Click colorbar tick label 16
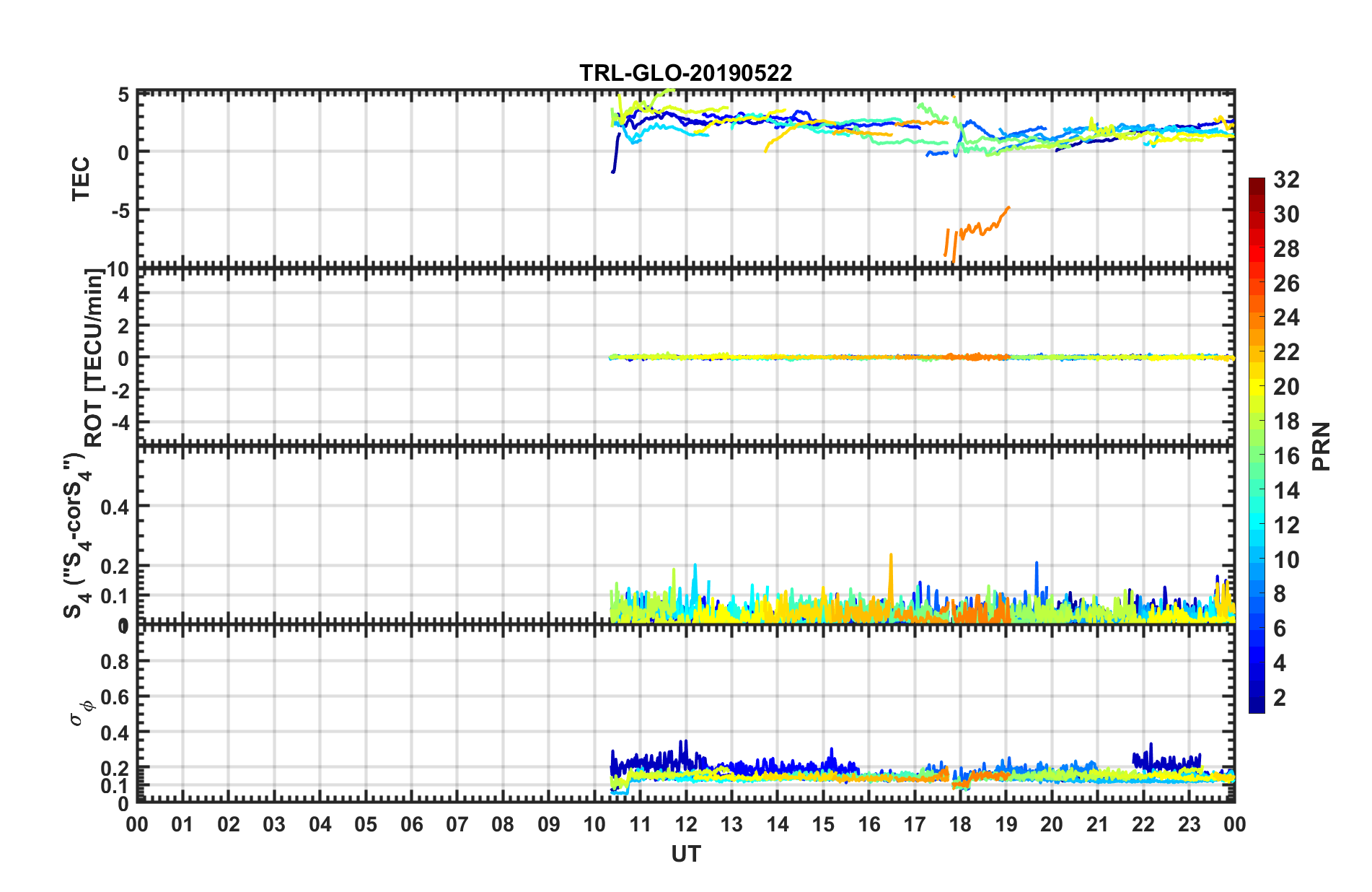 pos(1286,456)
